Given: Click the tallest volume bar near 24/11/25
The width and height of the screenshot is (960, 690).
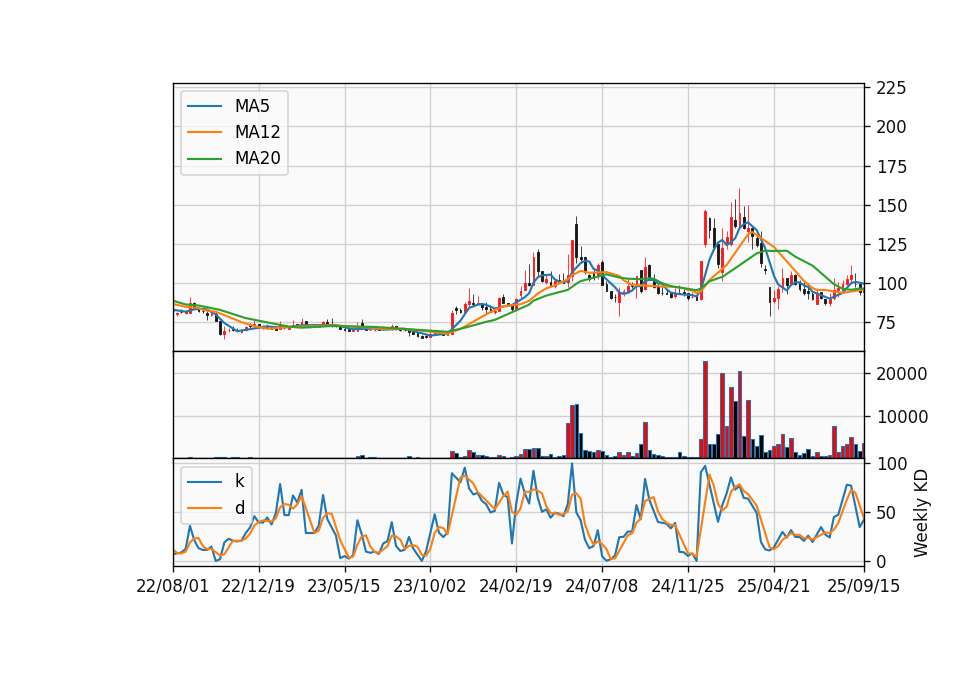Looking at the screenshot, I should pos(705,410).
